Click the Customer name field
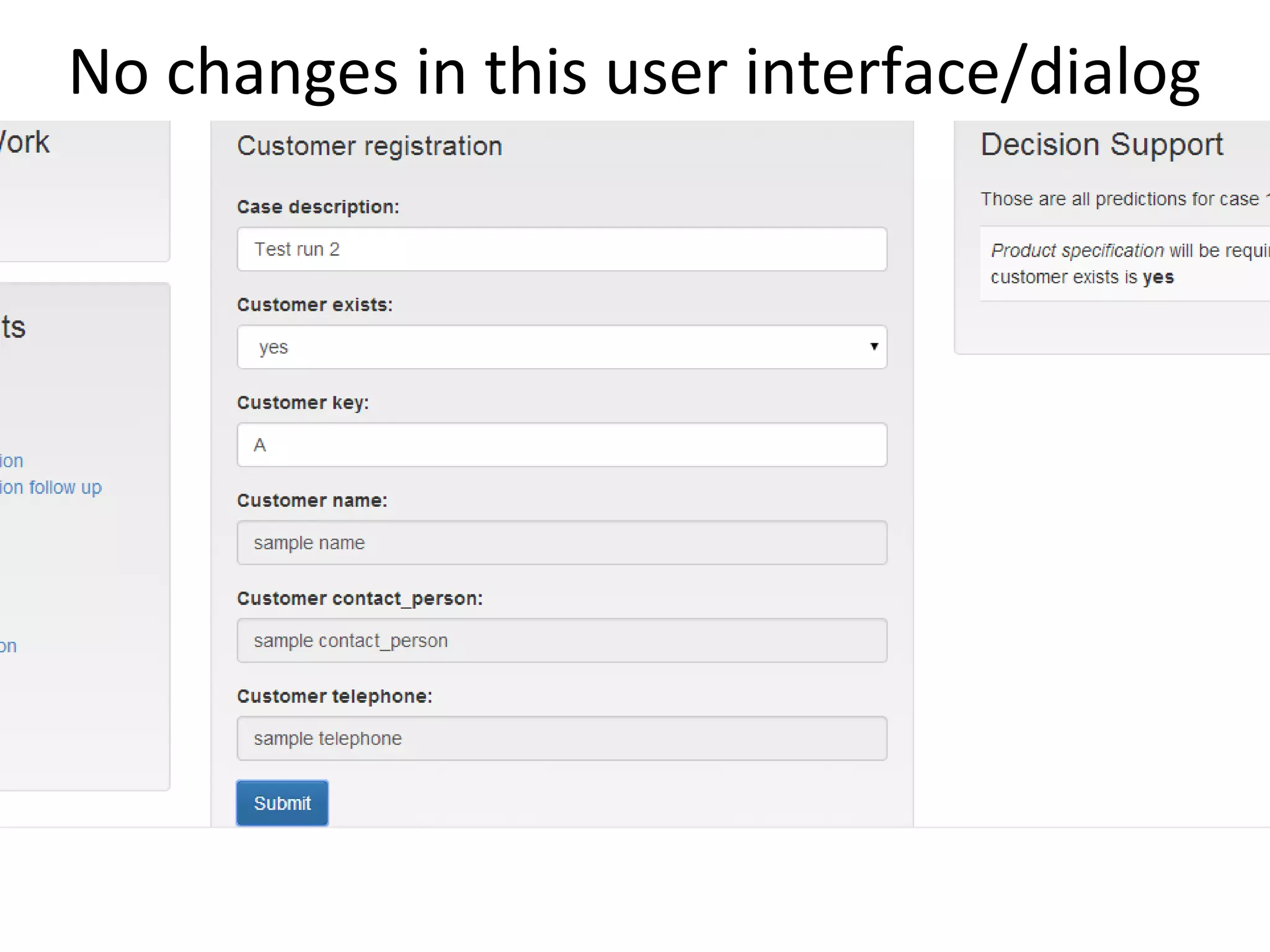The height and width of the screenshot is (952, 1270). coord(561,543)
